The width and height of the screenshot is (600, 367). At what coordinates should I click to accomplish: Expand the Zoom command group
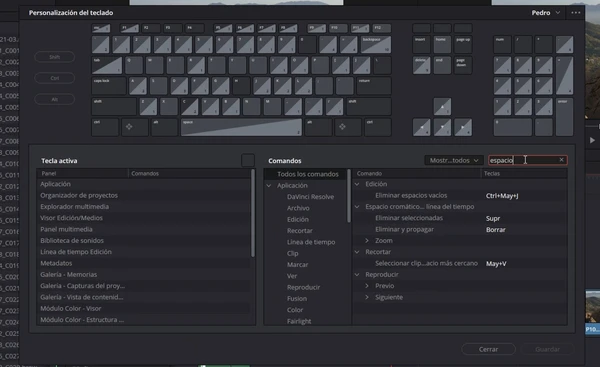(x=367, y=241)
